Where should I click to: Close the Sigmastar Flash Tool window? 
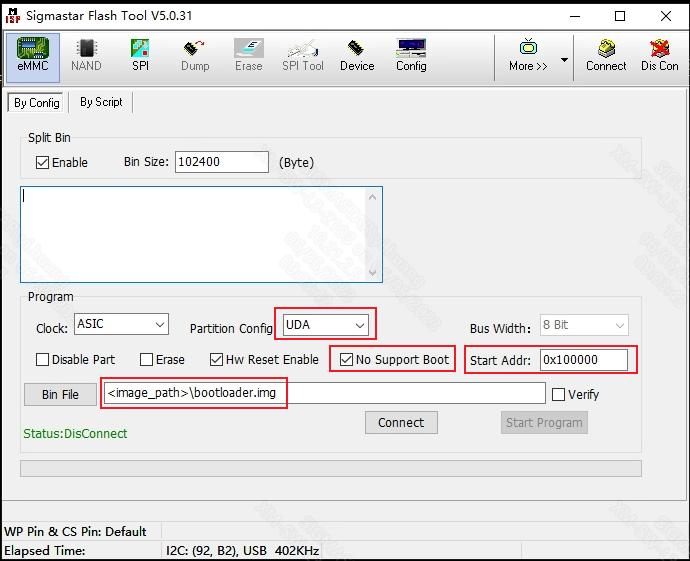(x=666, y=16)
